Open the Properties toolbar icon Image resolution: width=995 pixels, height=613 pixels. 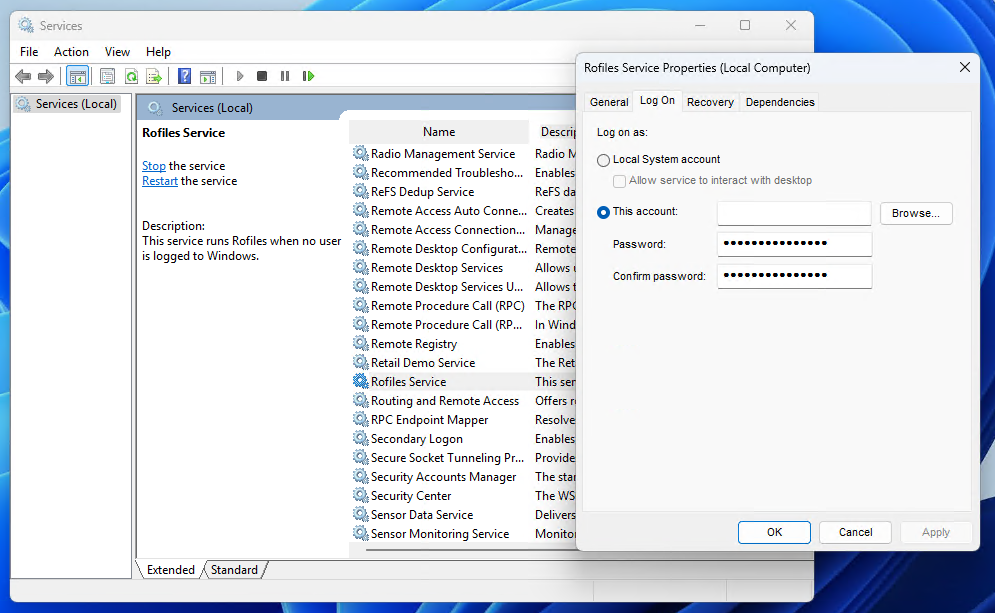107,77
